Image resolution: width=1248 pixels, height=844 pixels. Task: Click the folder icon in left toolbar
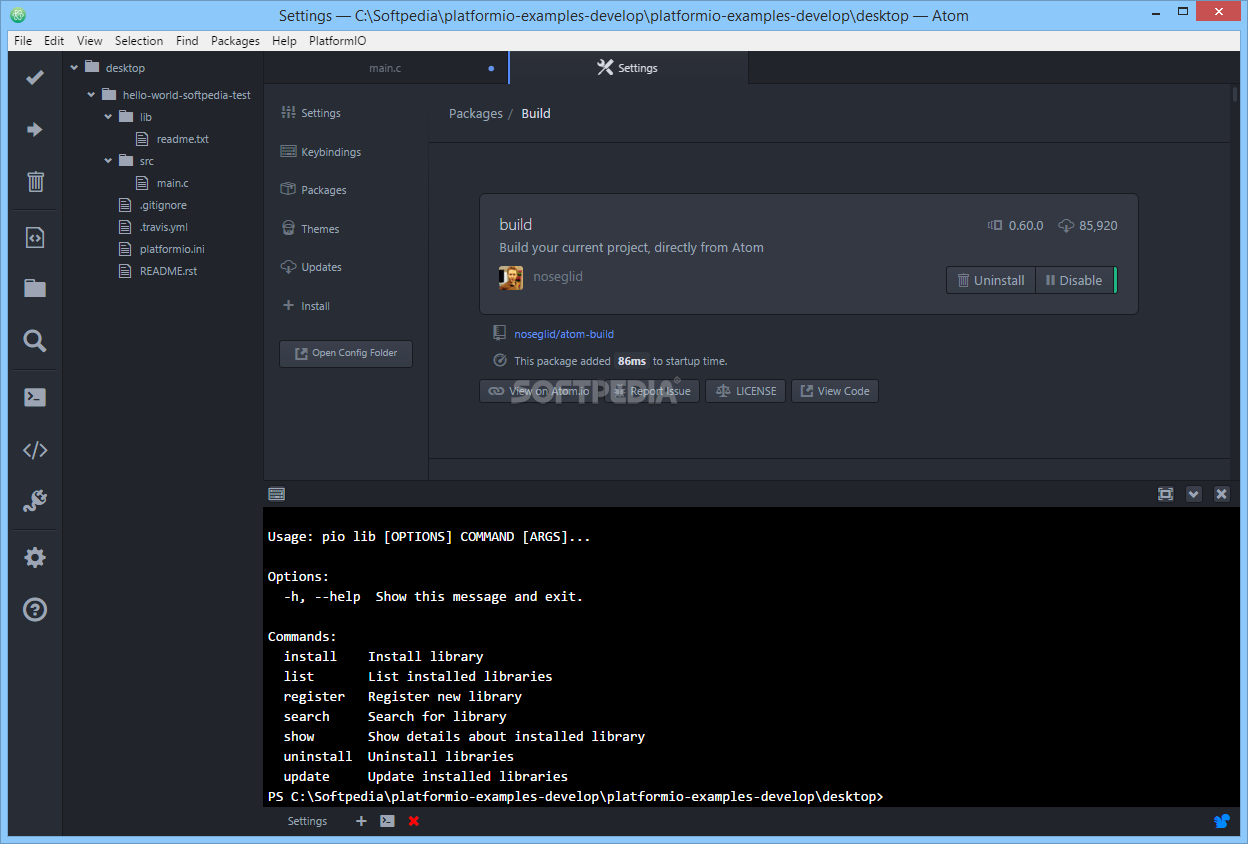(35, 288)
